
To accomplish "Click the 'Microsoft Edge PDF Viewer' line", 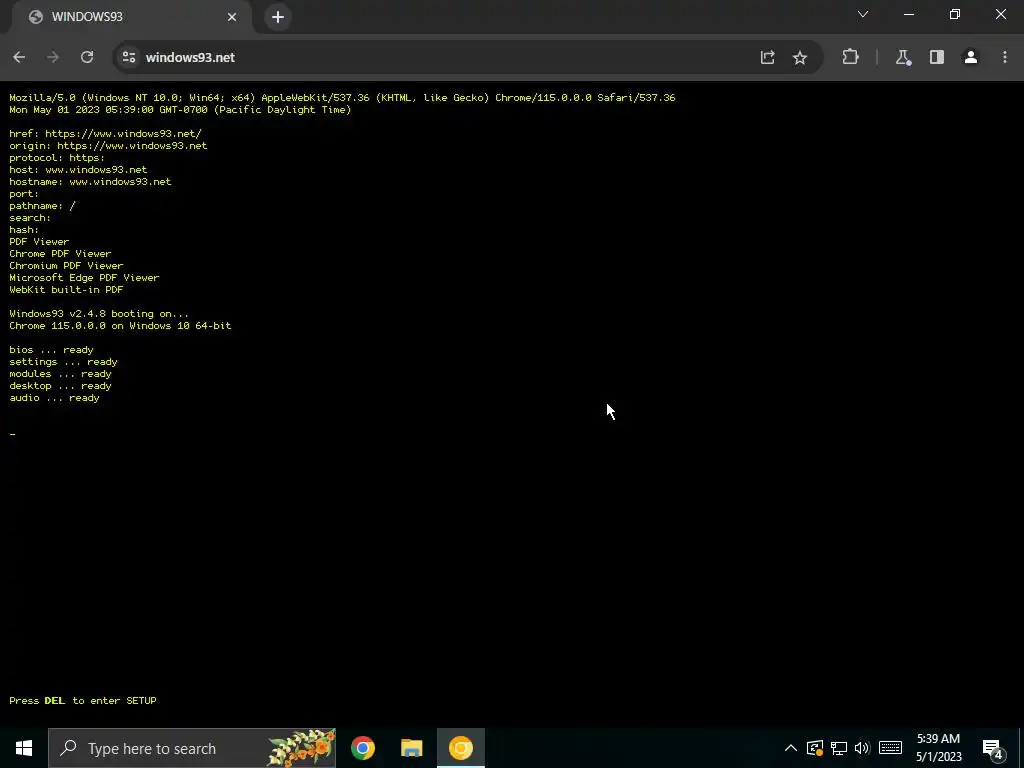I will (84, 278).
